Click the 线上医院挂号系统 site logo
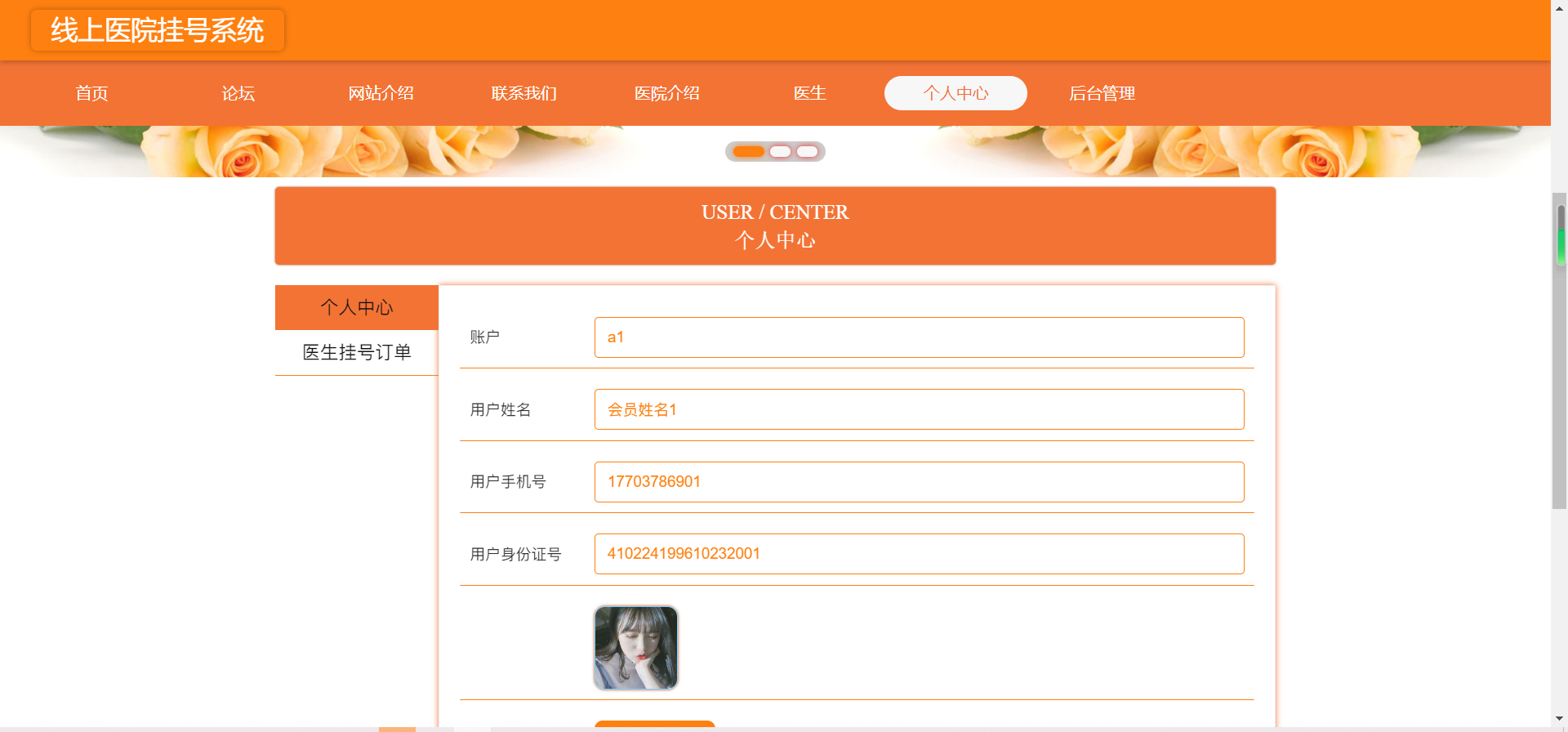 tap(158, 30)
